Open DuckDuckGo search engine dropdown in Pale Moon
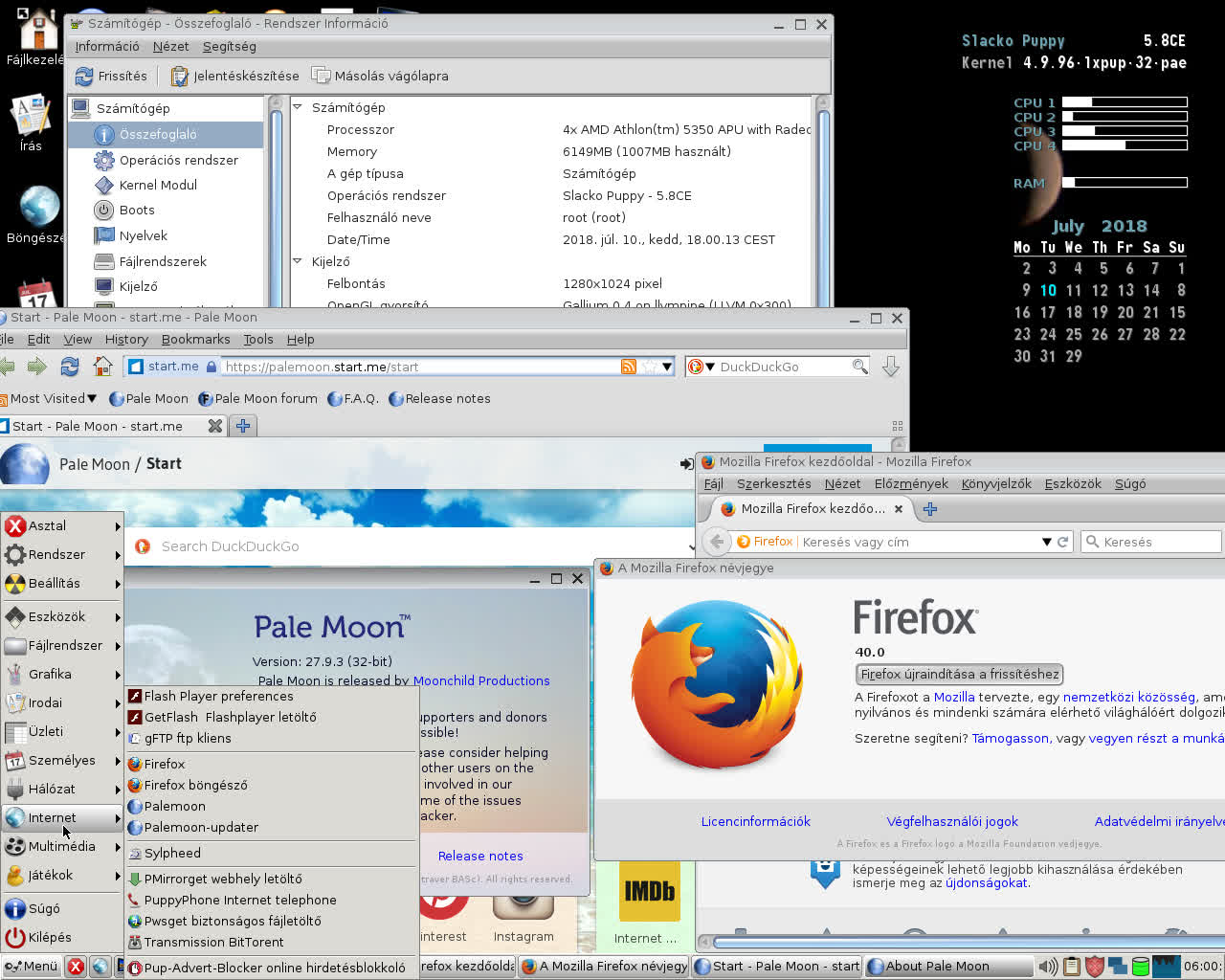 point(702,367)
